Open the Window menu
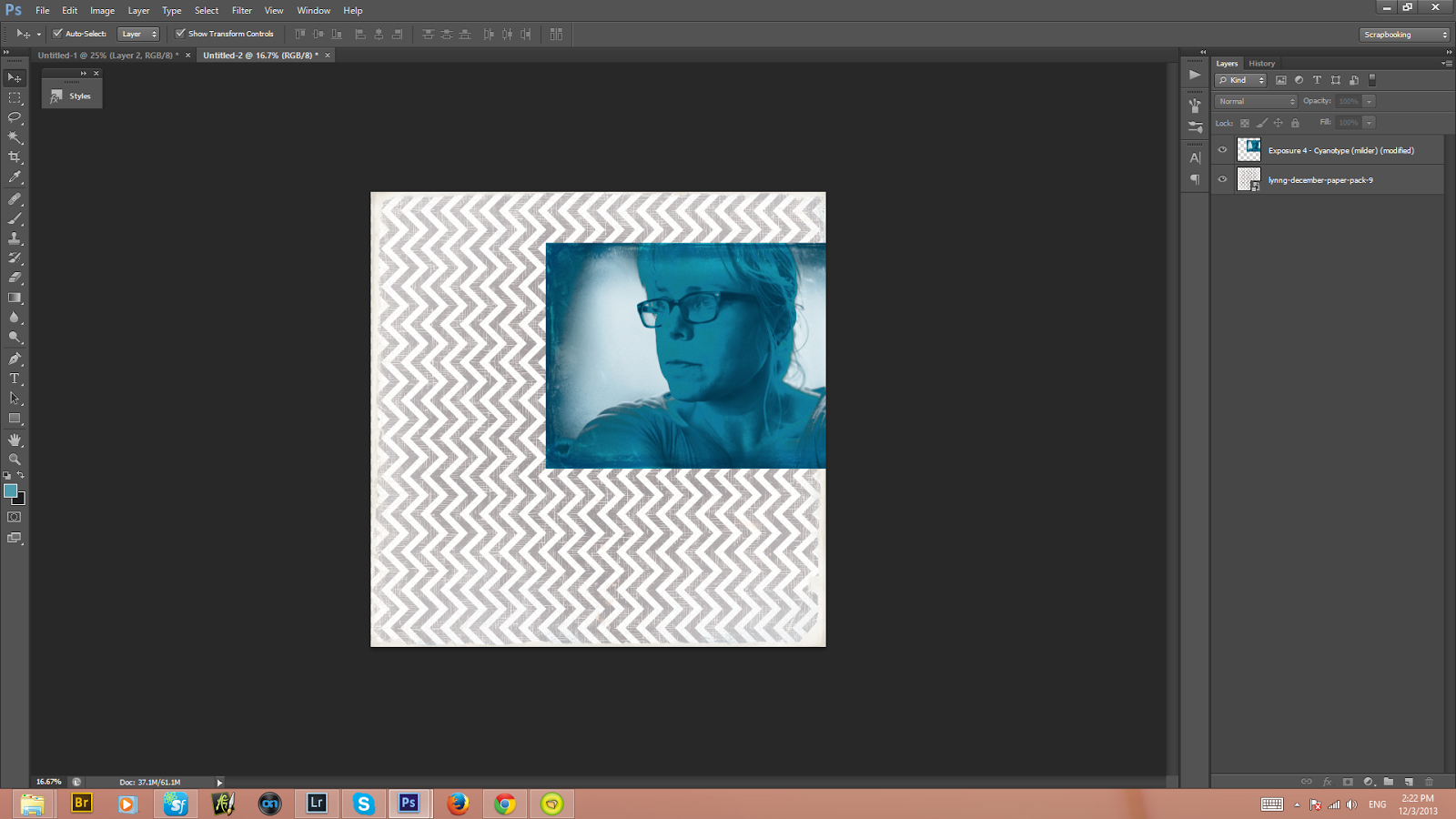 313,11
